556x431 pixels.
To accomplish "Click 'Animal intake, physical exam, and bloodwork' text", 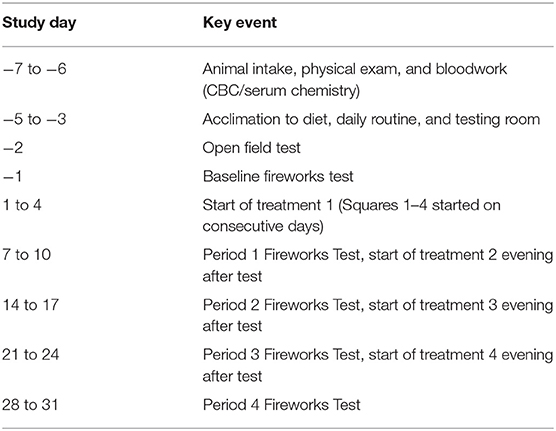I will click(355, 69).
